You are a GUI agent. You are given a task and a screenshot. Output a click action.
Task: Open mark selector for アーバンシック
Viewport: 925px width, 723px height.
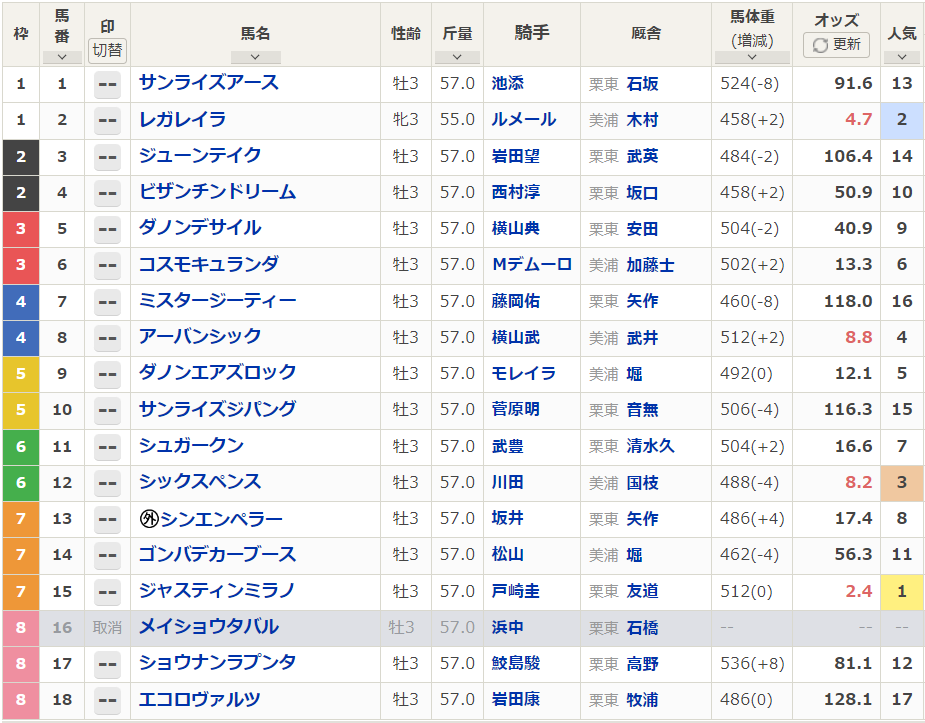pyautogui.click(x=107, y=338)
